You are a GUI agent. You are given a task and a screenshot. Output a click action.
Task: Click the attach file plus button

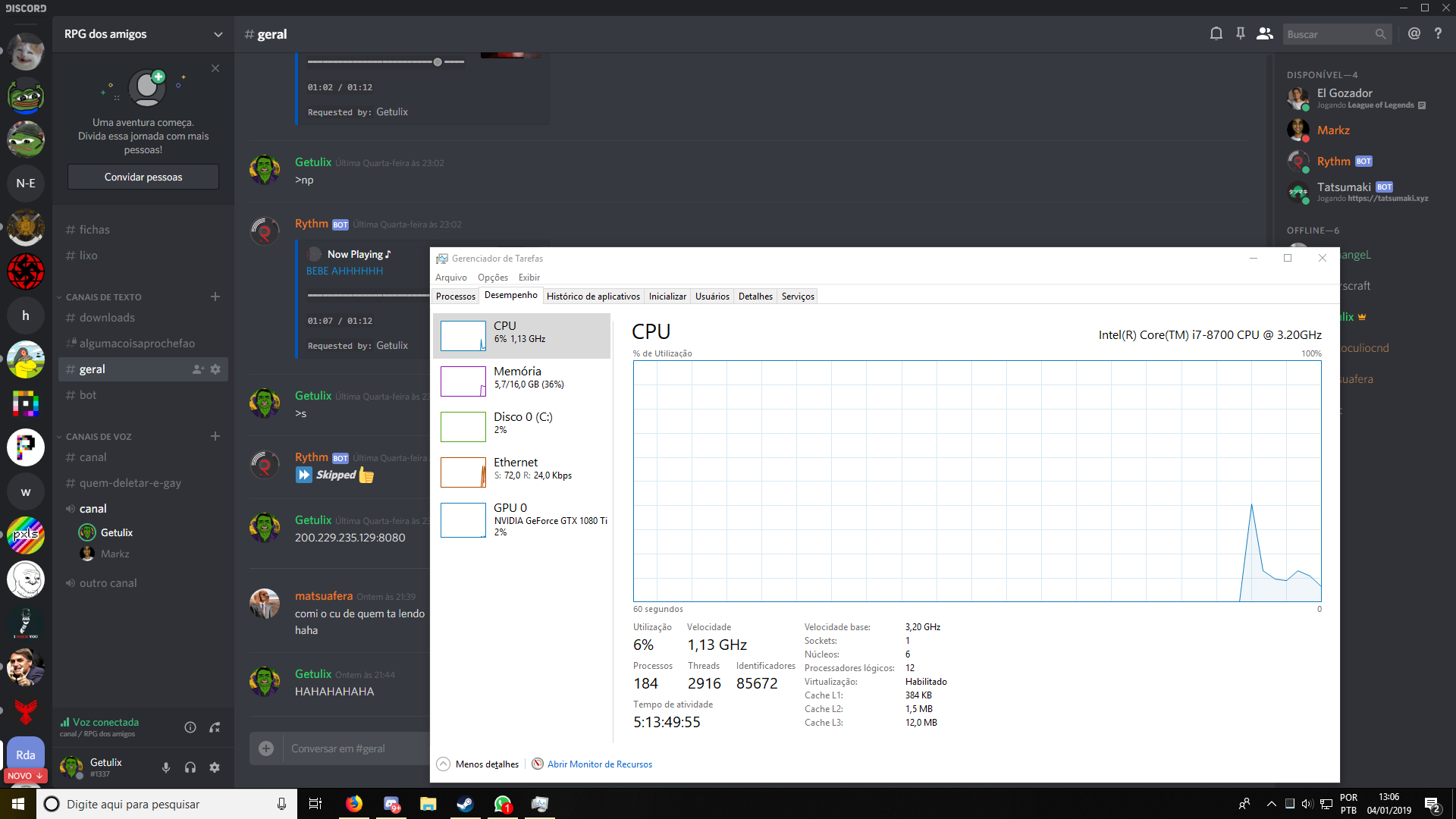266,748
